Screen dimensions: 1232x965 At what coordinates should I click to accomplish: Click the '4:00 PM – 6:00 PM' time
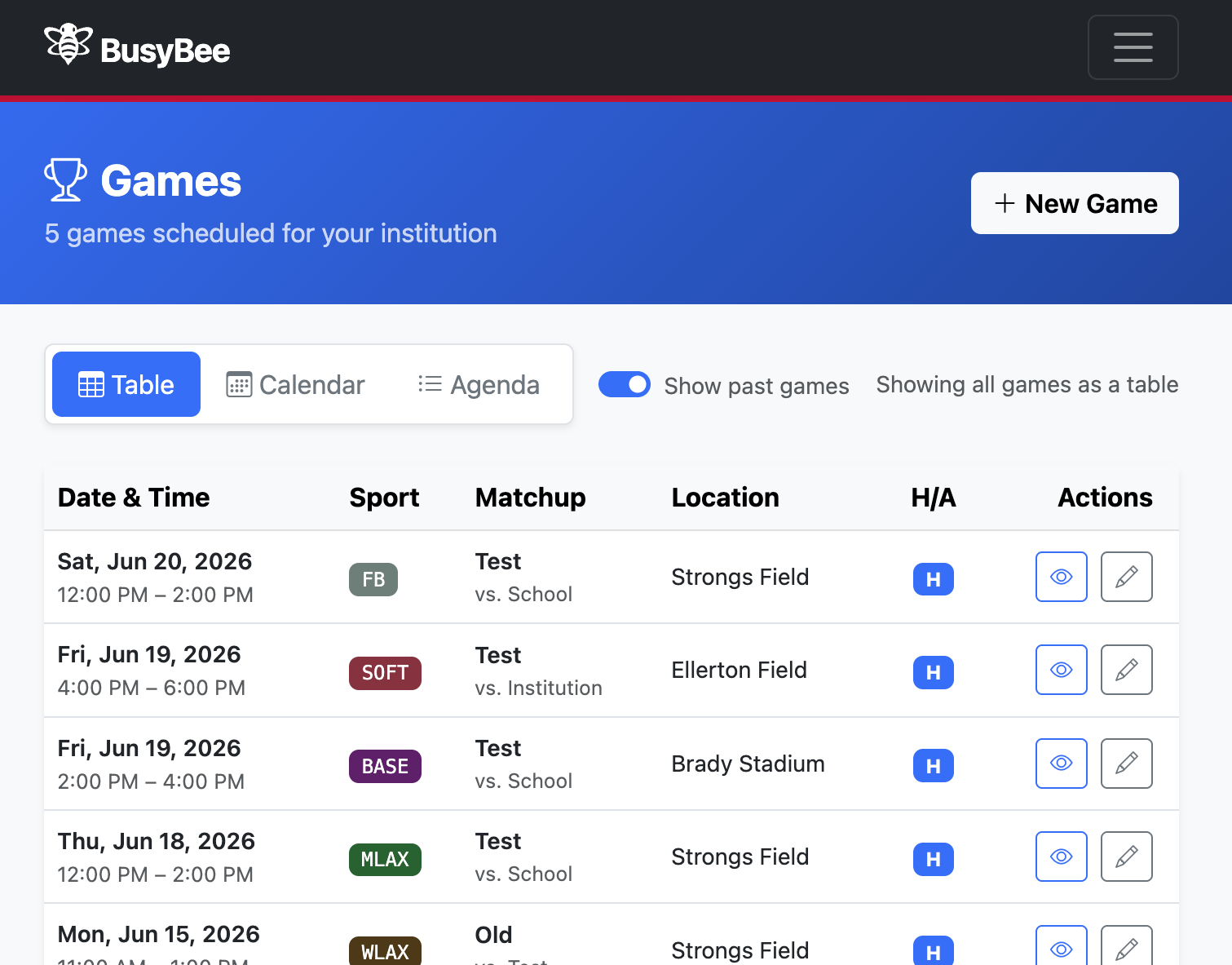coord(152,688)
